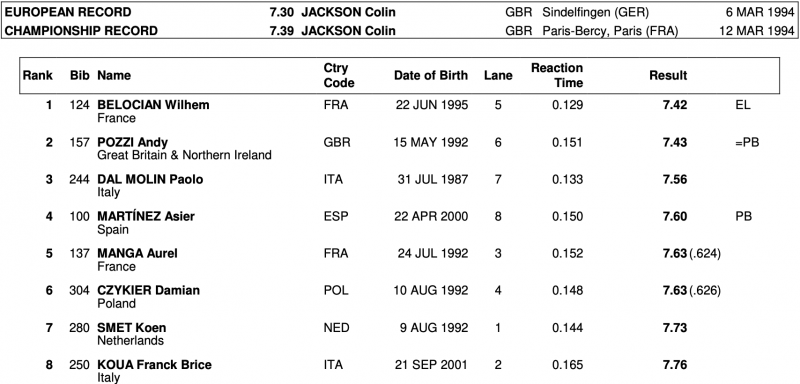The image size is (800, 384).
Task: Select the name POZZI Andy
Action: pos(133,142)
